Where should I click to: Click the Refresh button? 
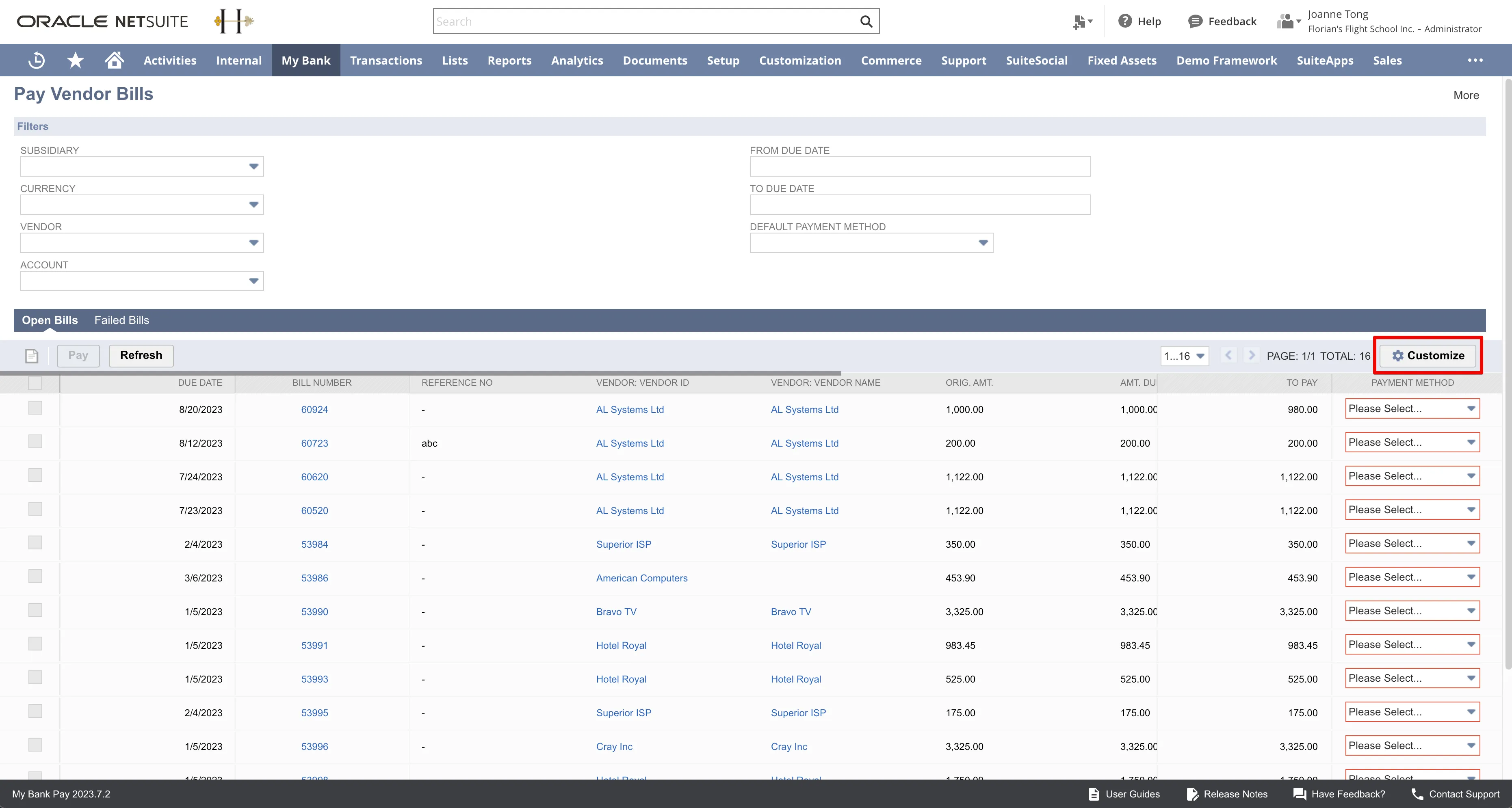[141, 356]
